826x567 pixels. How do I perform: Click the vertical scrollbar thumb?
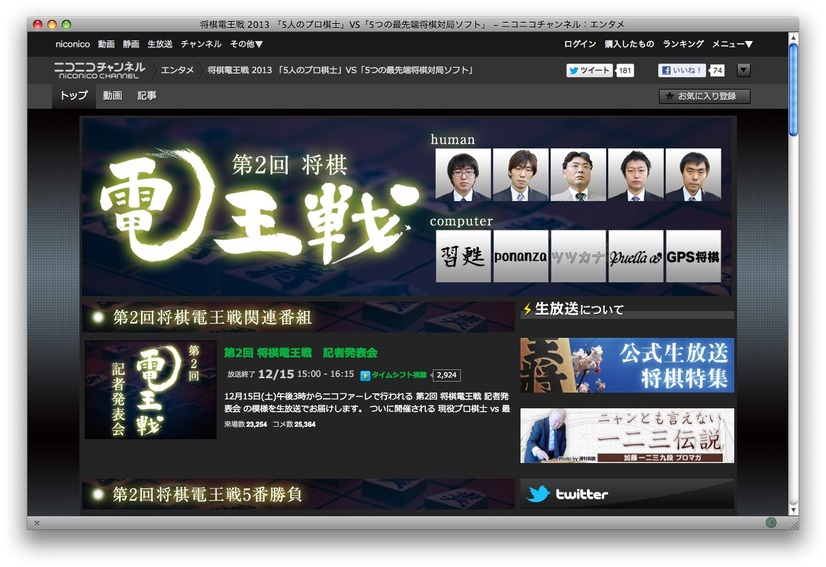coord(793,90)
